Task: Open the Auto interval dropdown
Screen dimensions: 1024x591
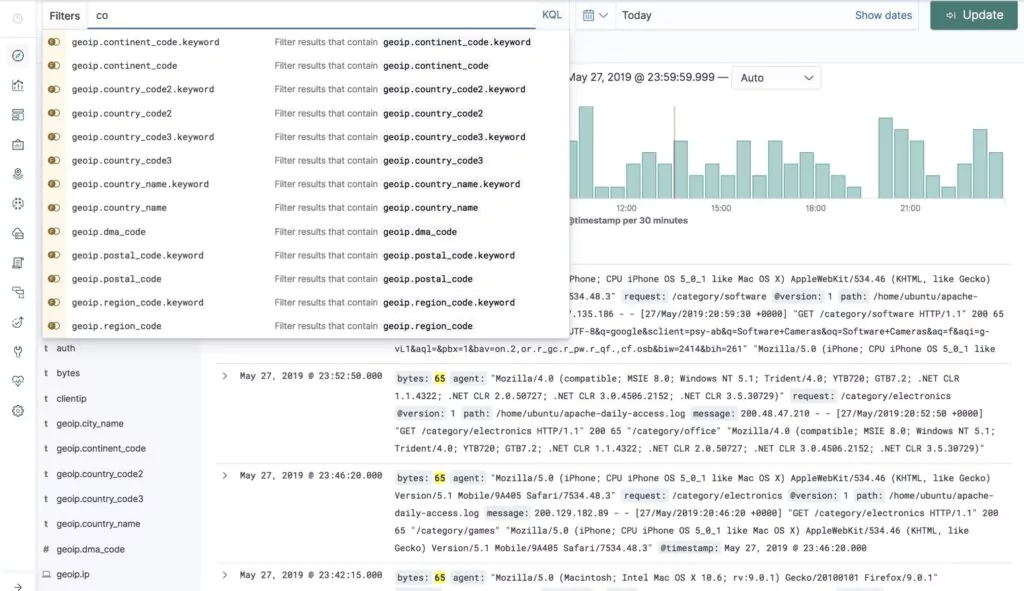Action: (776, 78)
